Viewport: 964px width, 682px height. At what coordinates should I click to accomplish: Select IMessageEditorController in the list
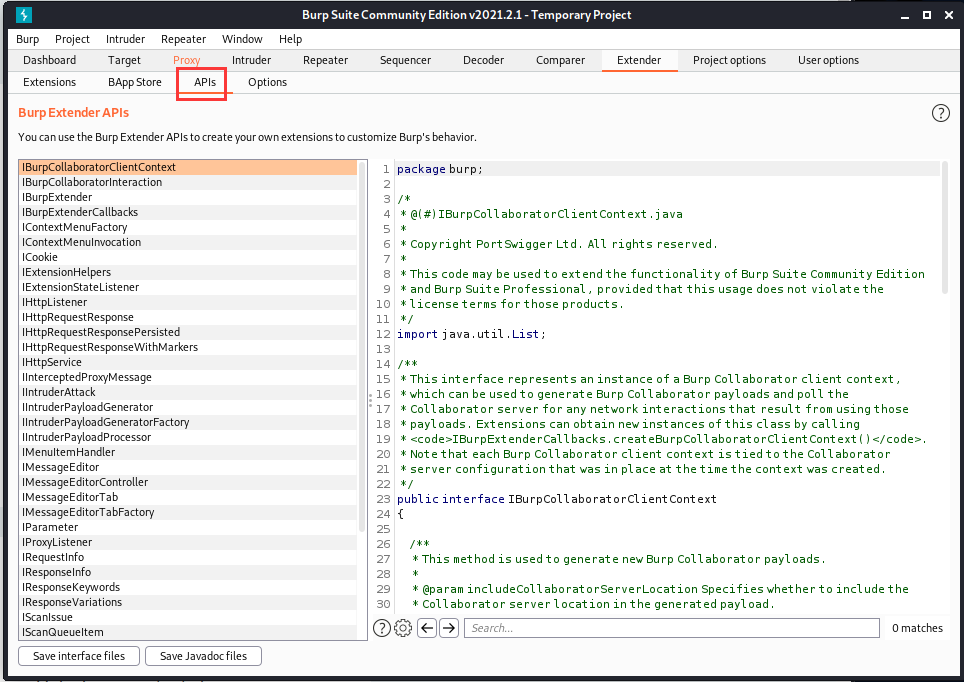(188, 483)
